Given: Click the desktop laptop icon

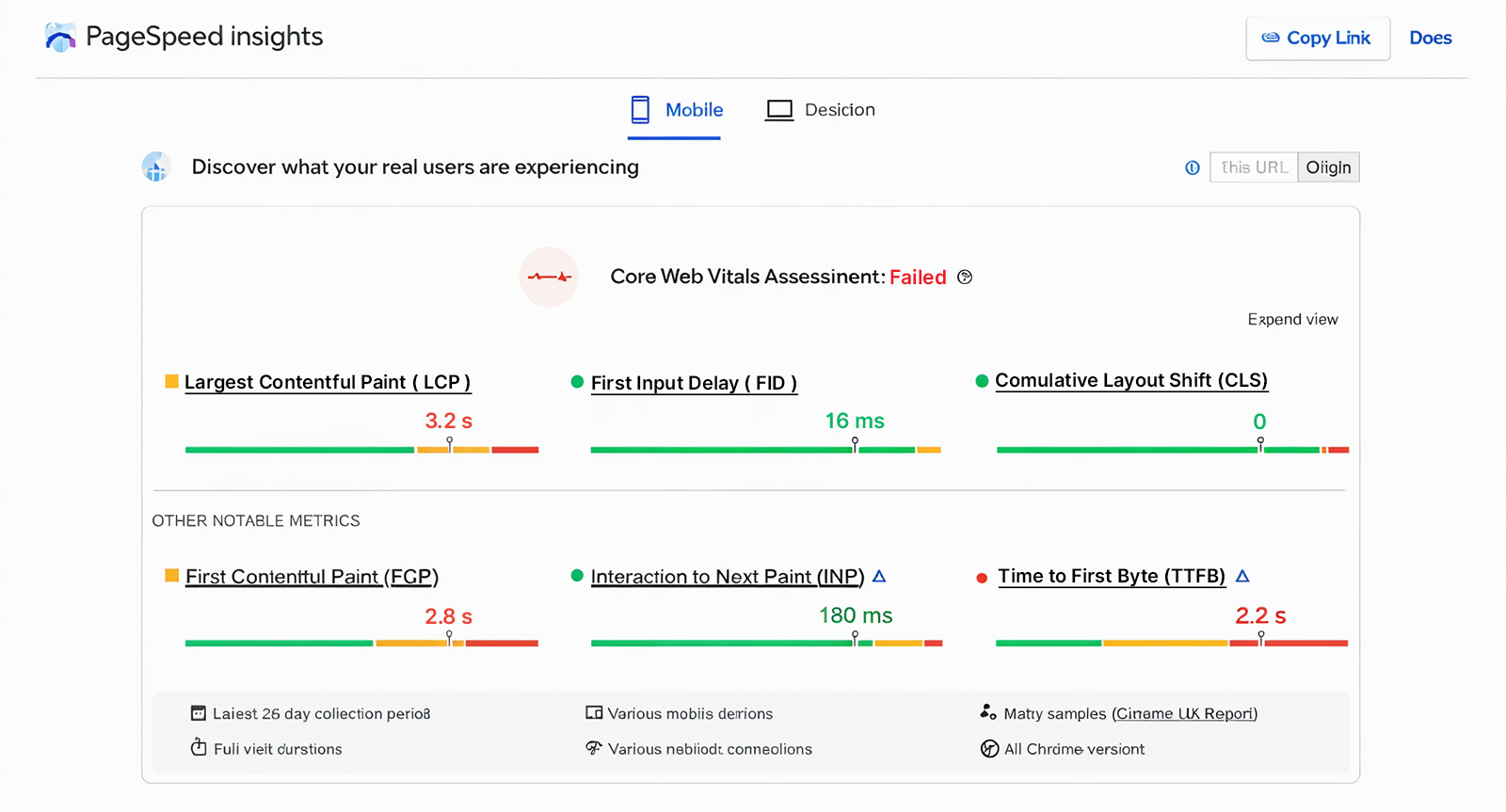Looking at the screenshot, I should 779,110.
